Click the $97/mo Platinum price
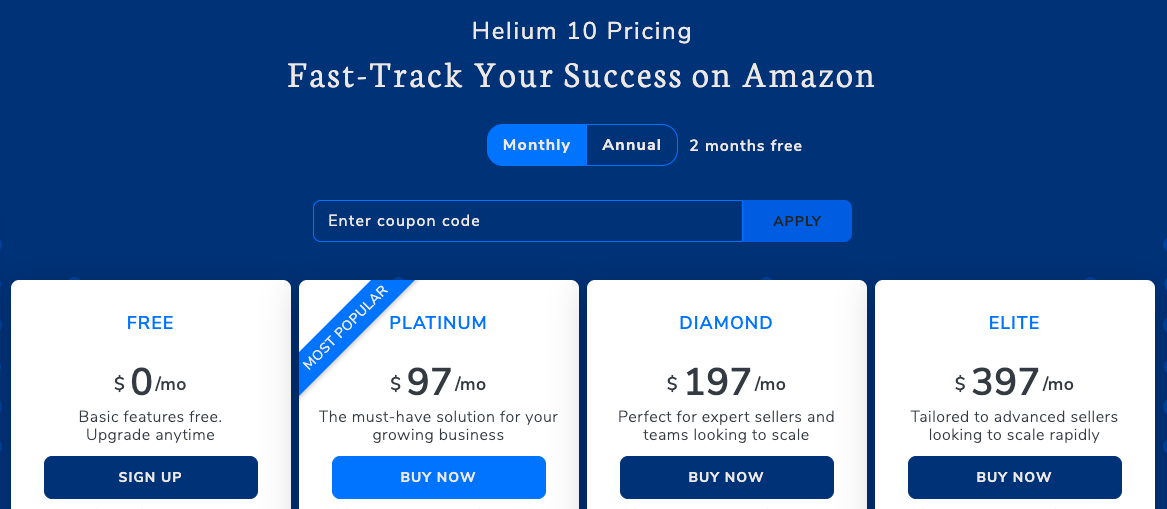Screen dimensions: 1167x509 click(x=438, y=382)
